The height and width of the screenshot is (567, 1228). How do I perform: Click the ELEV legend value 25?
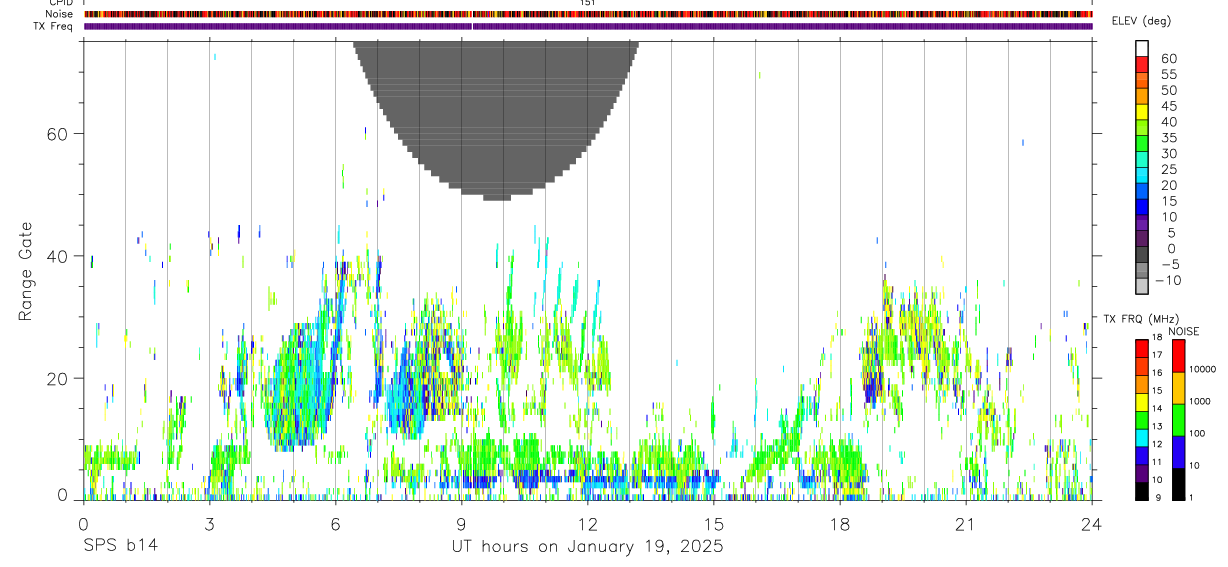tap(1168, 170)
